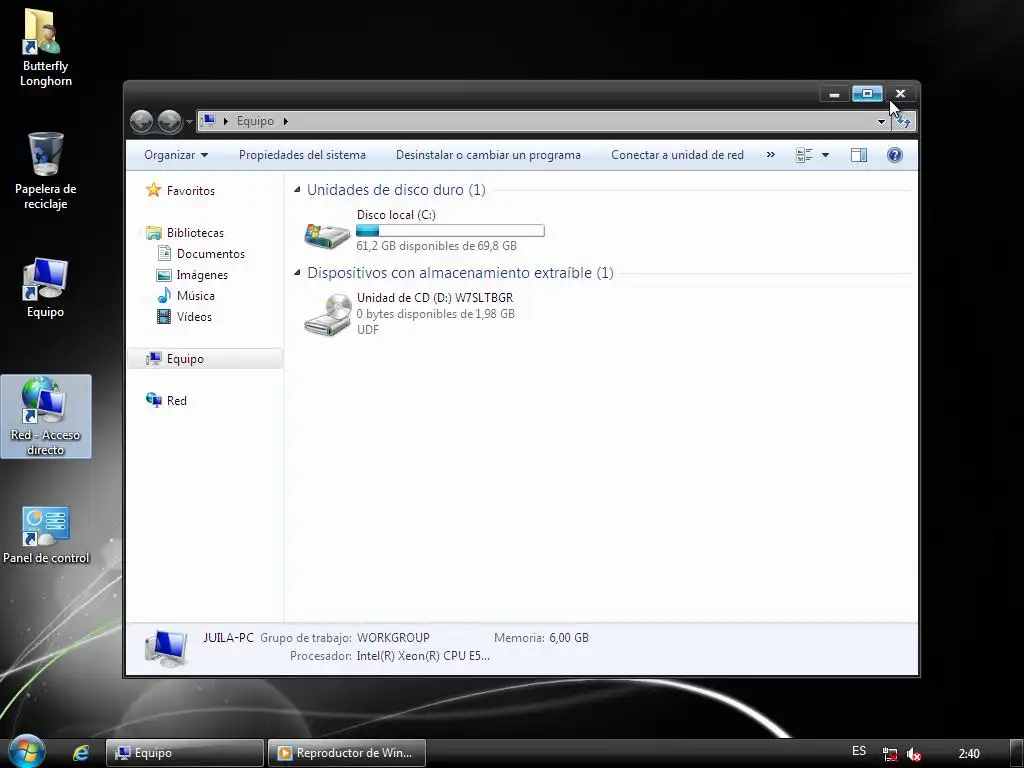Minimize the Equipo window
The width and height of the screenshot is (1024, 768).
pyautogui.click(x=834, y=94)
